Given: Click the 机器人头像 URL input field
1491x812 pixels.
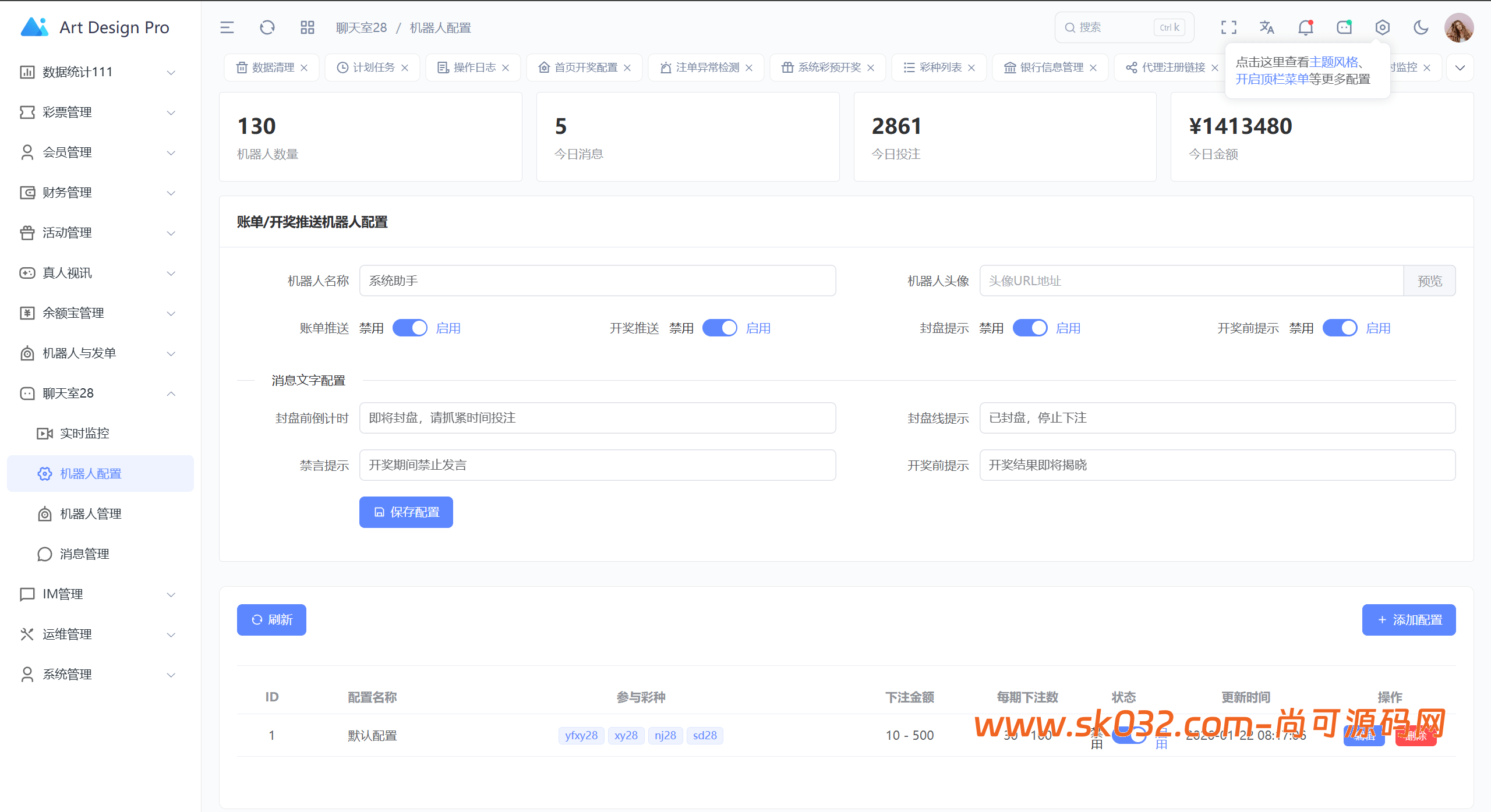Looking at the screenshot, I should pos(1188,281).
